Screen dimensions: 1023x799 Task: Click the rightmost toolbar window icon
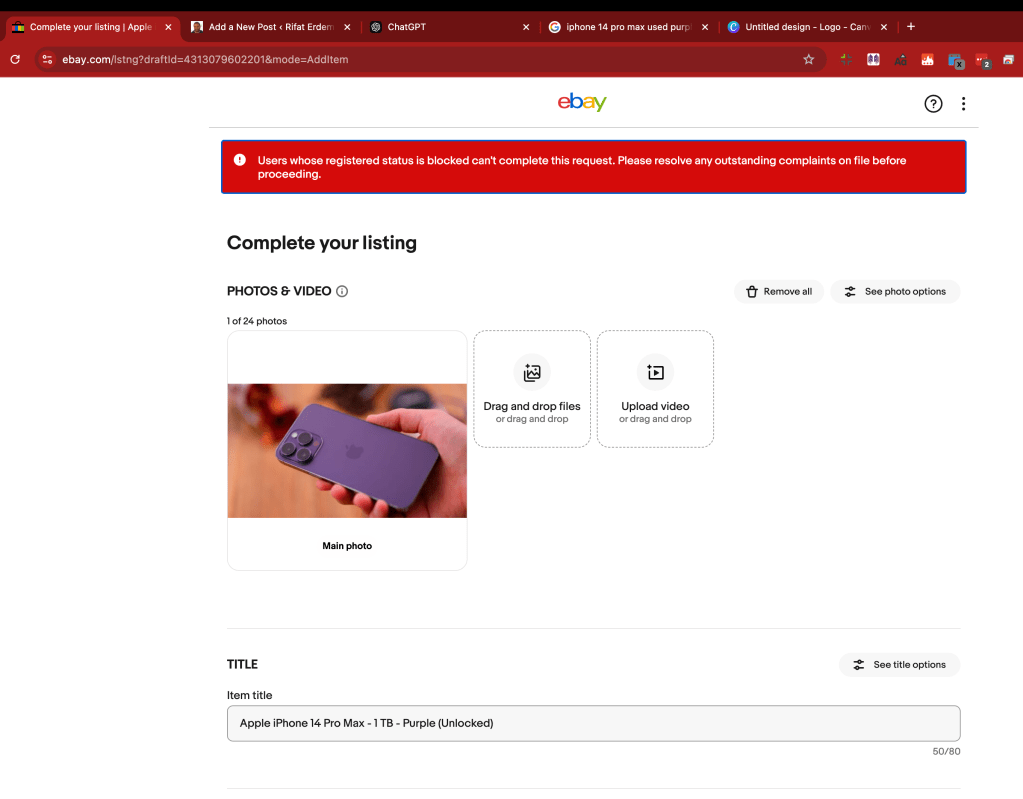(1009, 59)
